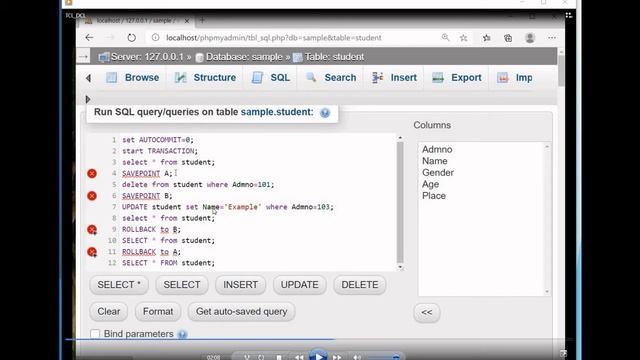Select Gender in the Columns list

coord(438,173)
